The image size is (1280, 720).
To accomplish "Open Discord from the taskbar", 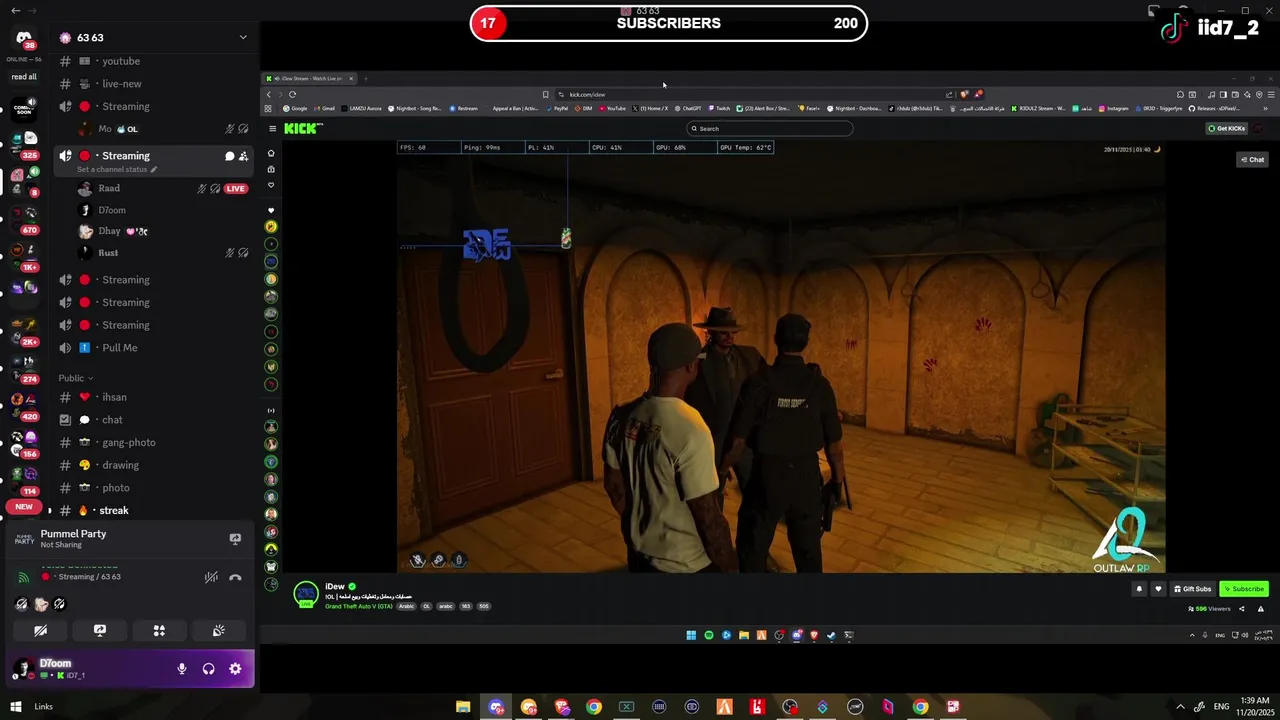I will [x=496, y=707].
